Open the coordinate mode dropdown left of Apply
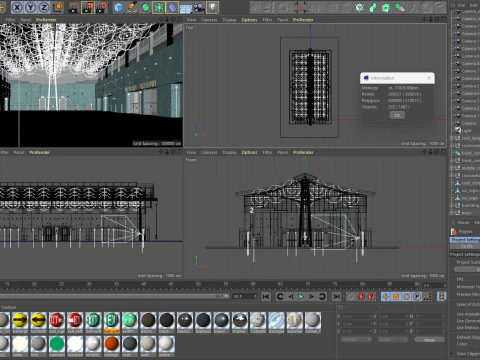This screenshot has height=360, width=480. (x=392, y=339)
